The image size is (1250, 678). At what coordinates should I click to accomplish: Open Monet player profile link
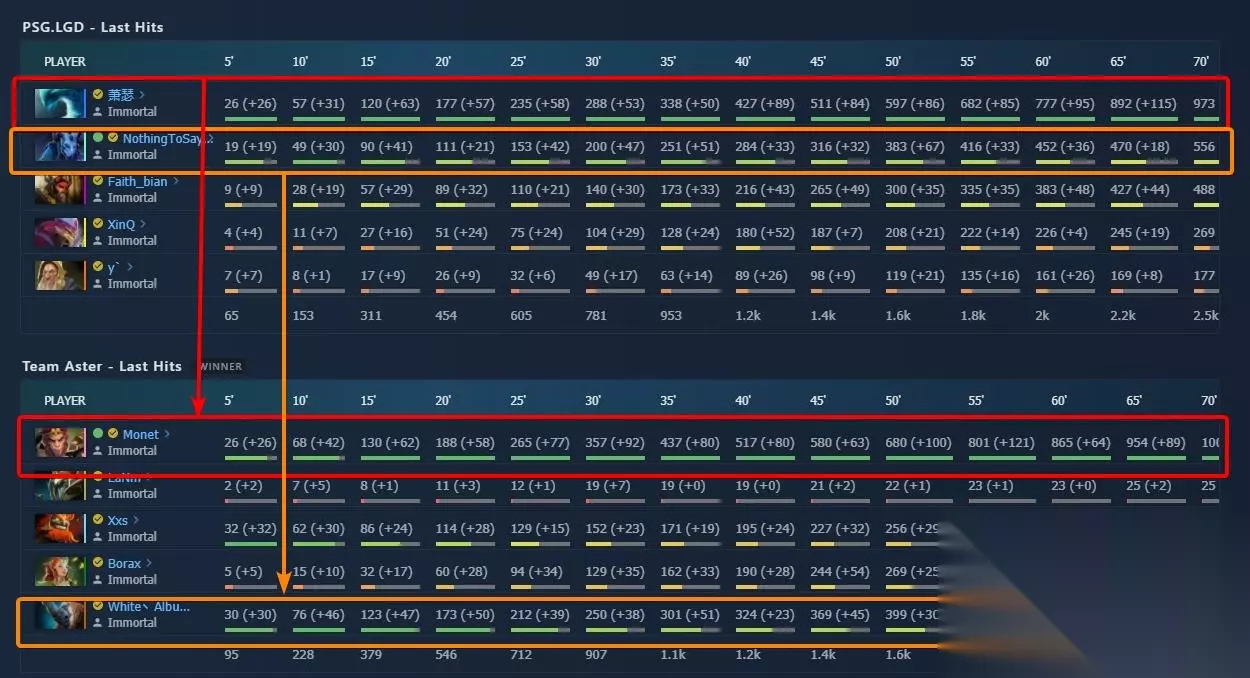point(140,434)
